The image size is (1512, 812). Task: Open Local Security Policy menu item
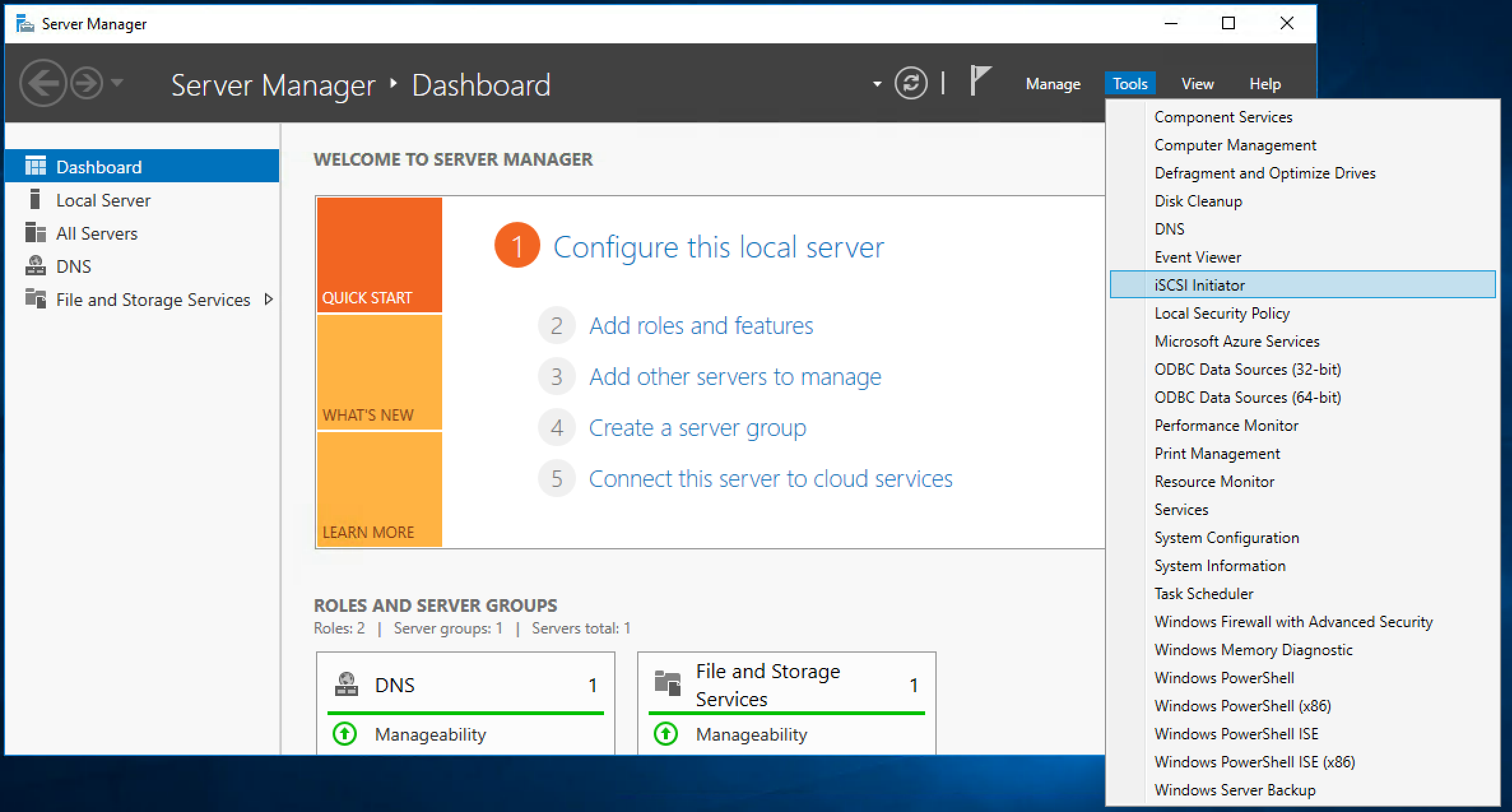pos(1302,313)
